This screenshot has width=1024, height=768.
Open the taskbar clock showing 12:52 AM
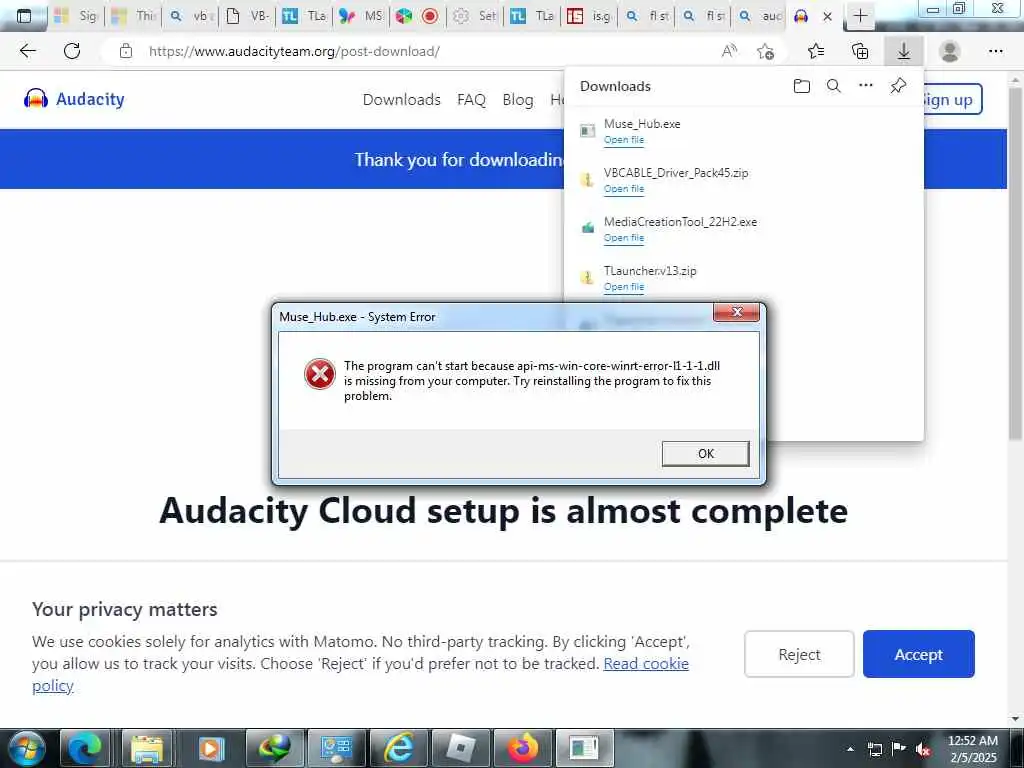click(x=972, y=748)
